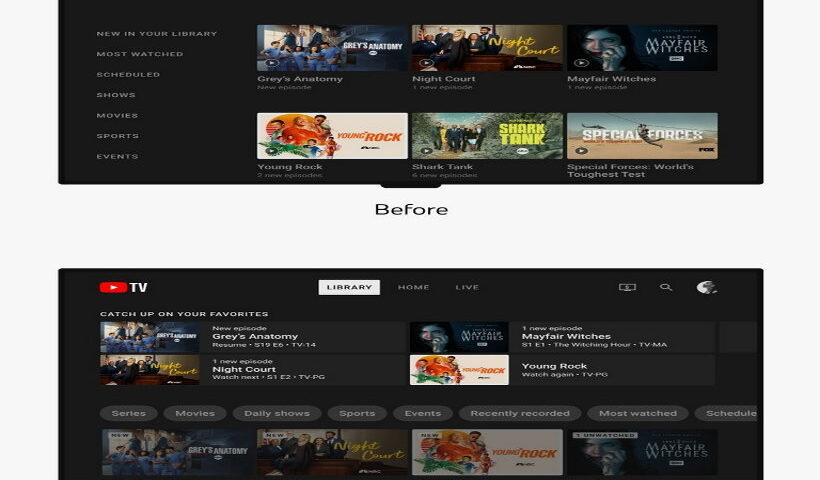Open Mayfair Witches thumbnail in top grid

tap(642, 48)
